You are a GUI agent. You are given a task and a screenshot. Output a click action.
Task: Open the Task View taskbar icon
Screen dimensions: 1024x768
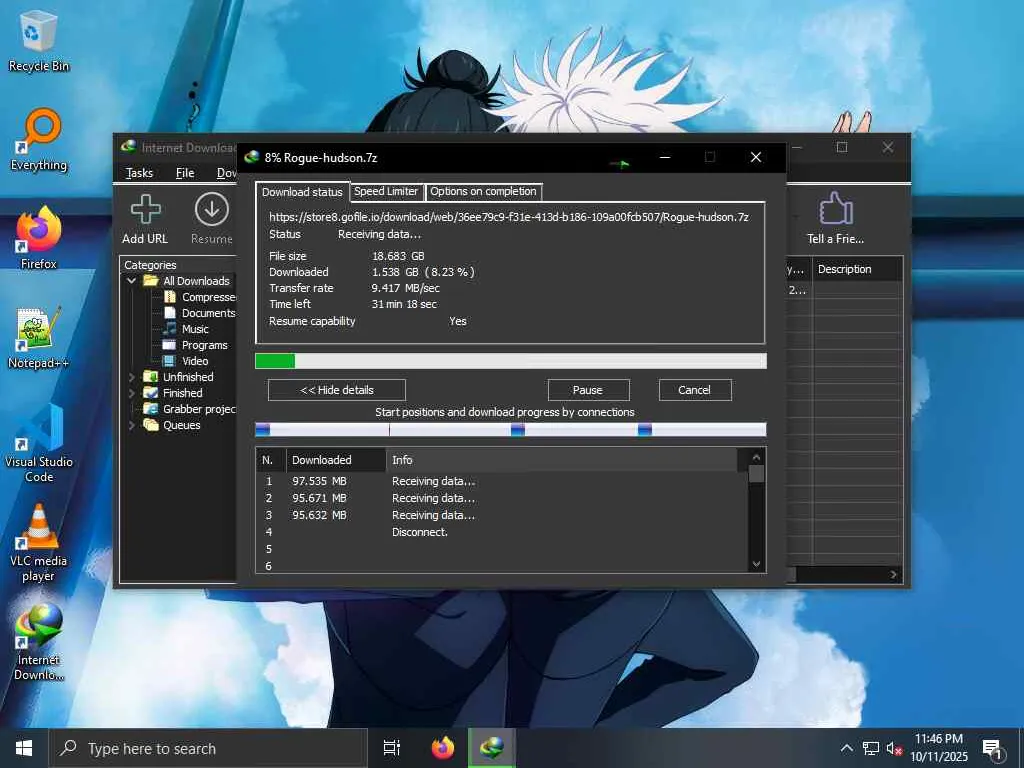coord(392,748)
